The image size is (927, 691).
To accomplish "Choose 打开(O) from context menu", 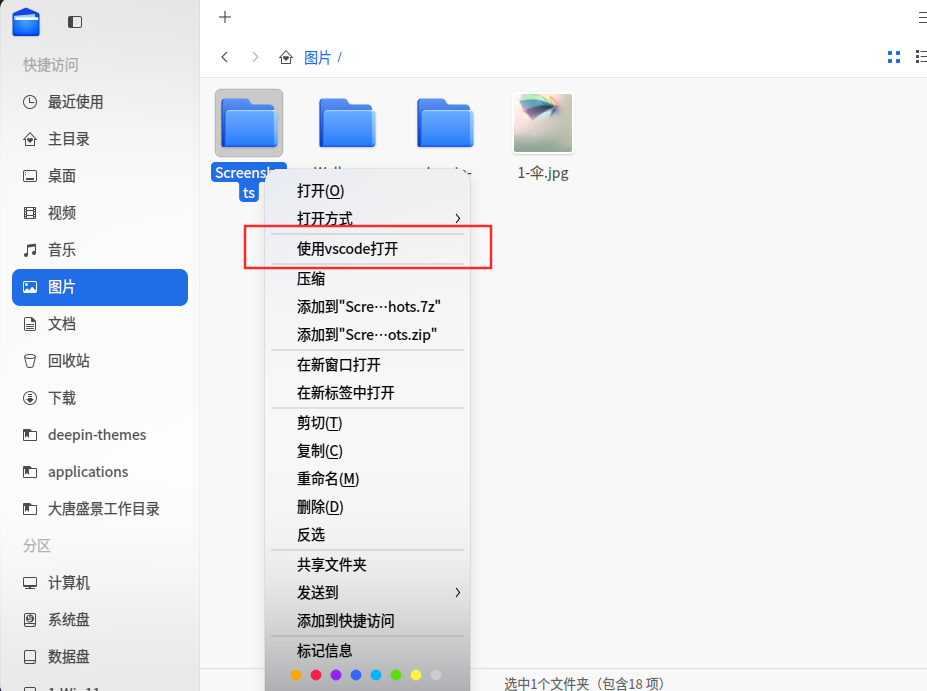I will [x=367, y=191].
